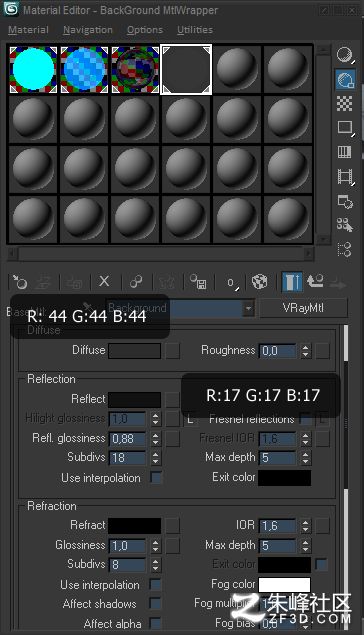Open the Navigation menu
364x635 pixels.
[x=88, y=30]
